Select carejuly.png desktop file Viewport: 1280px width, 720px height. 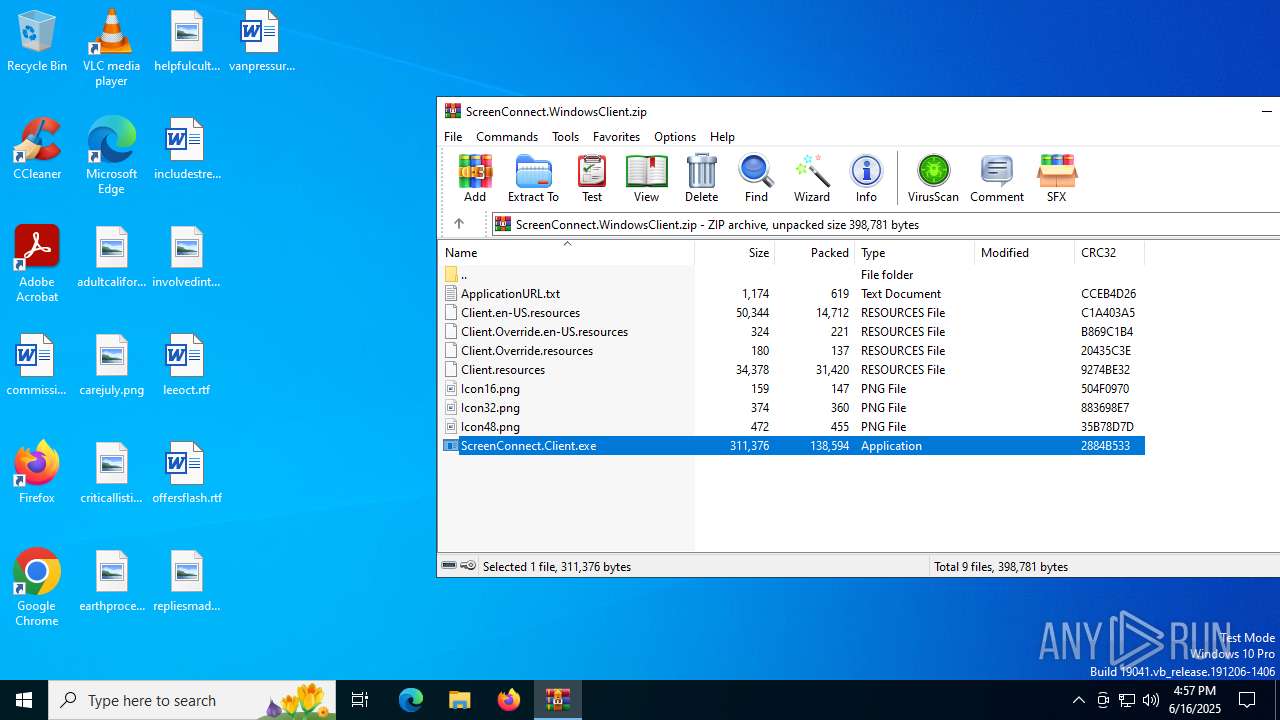point(111,365)
